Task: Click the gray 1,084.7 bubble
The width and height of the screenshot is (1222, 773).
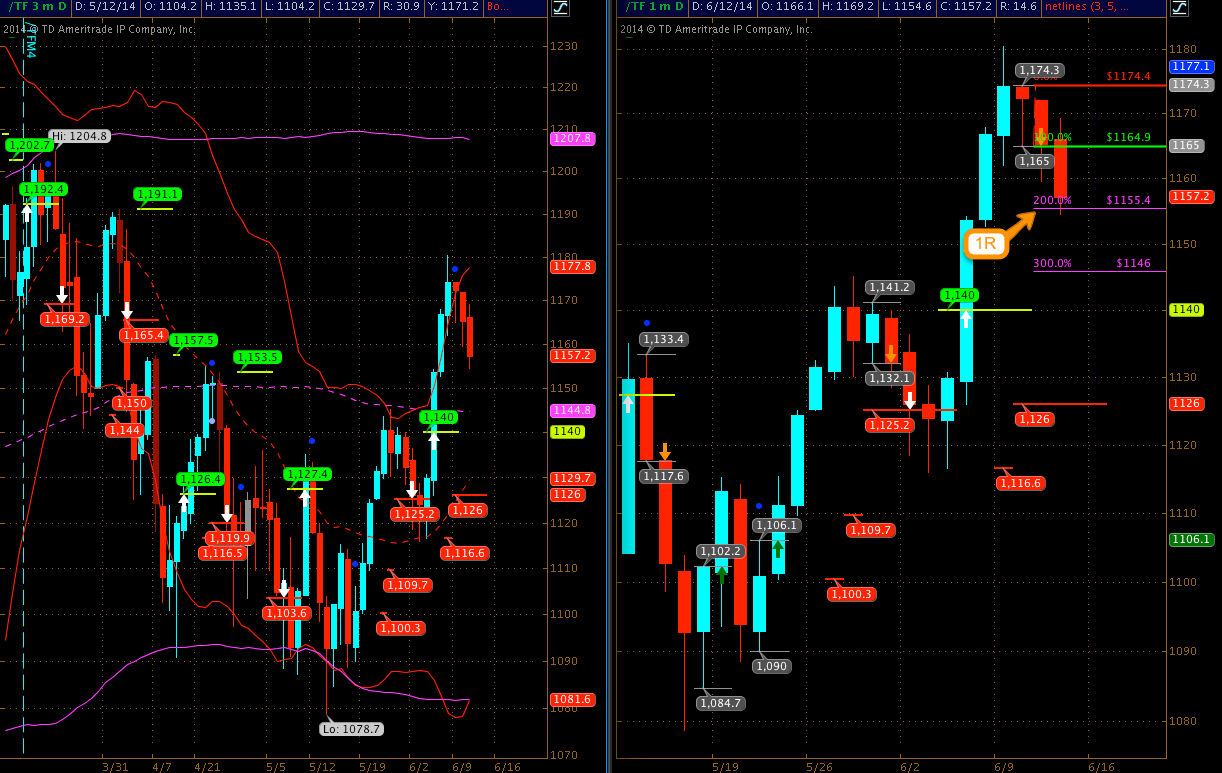Action: click(721, 703)
